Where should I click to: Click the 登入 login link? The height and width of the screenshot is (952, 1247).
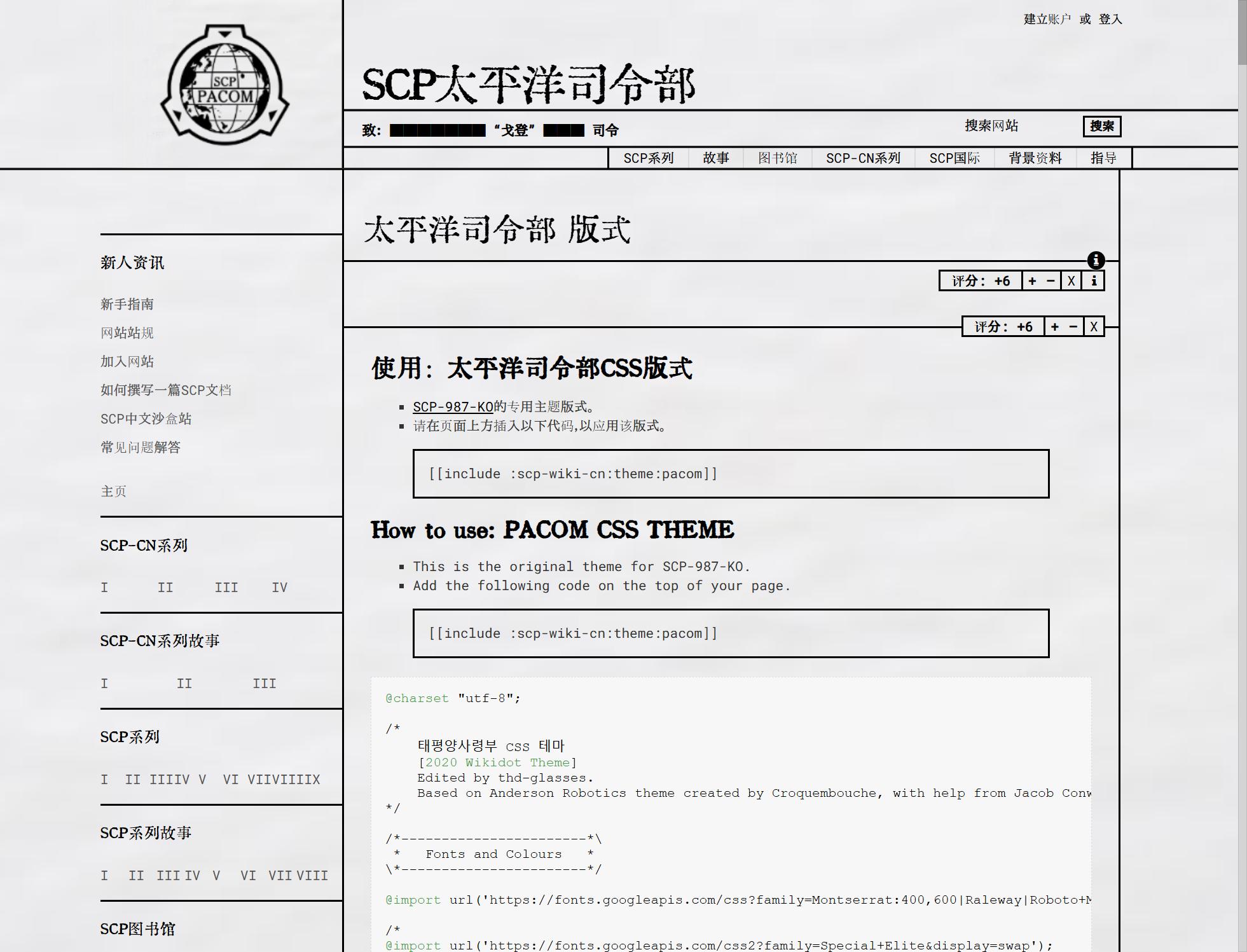(1110, 20)
